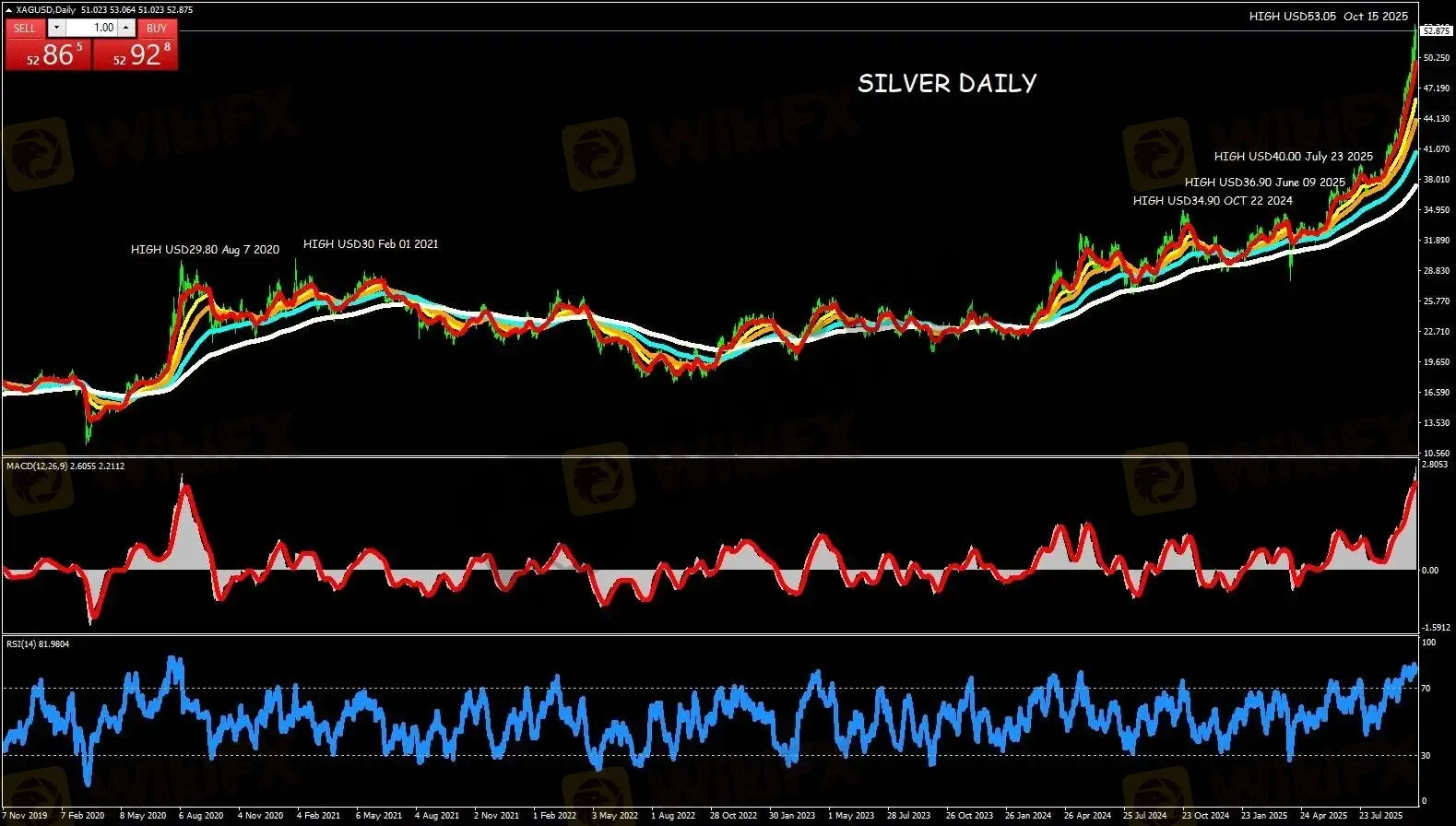This screenshot has height=826, width=1456.
Task: Click the MACD scale value 2.8053
Action: [1435, 466]
